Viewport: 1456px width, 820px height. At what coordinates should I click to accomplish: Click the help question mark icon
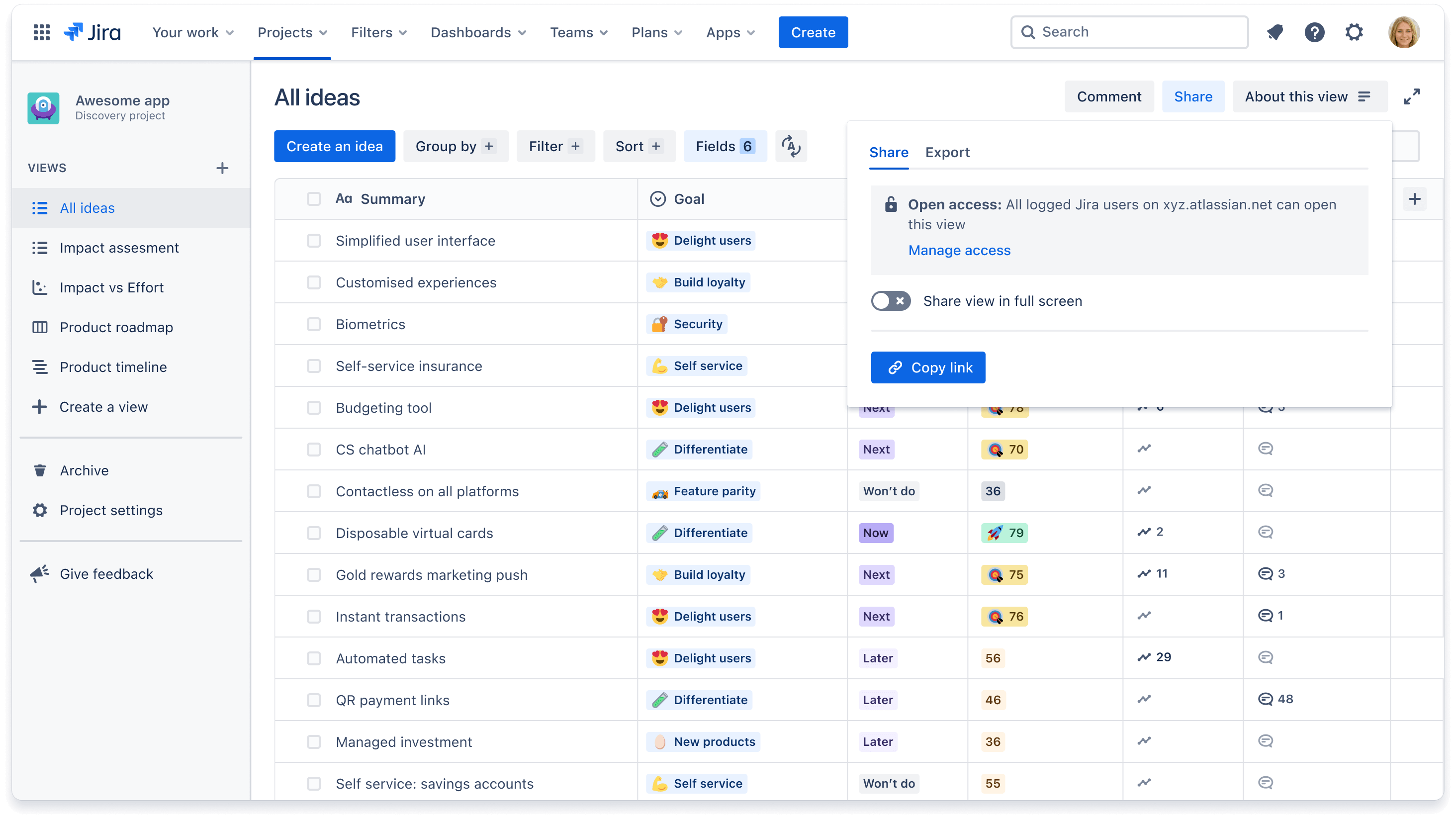point(1315,32)
